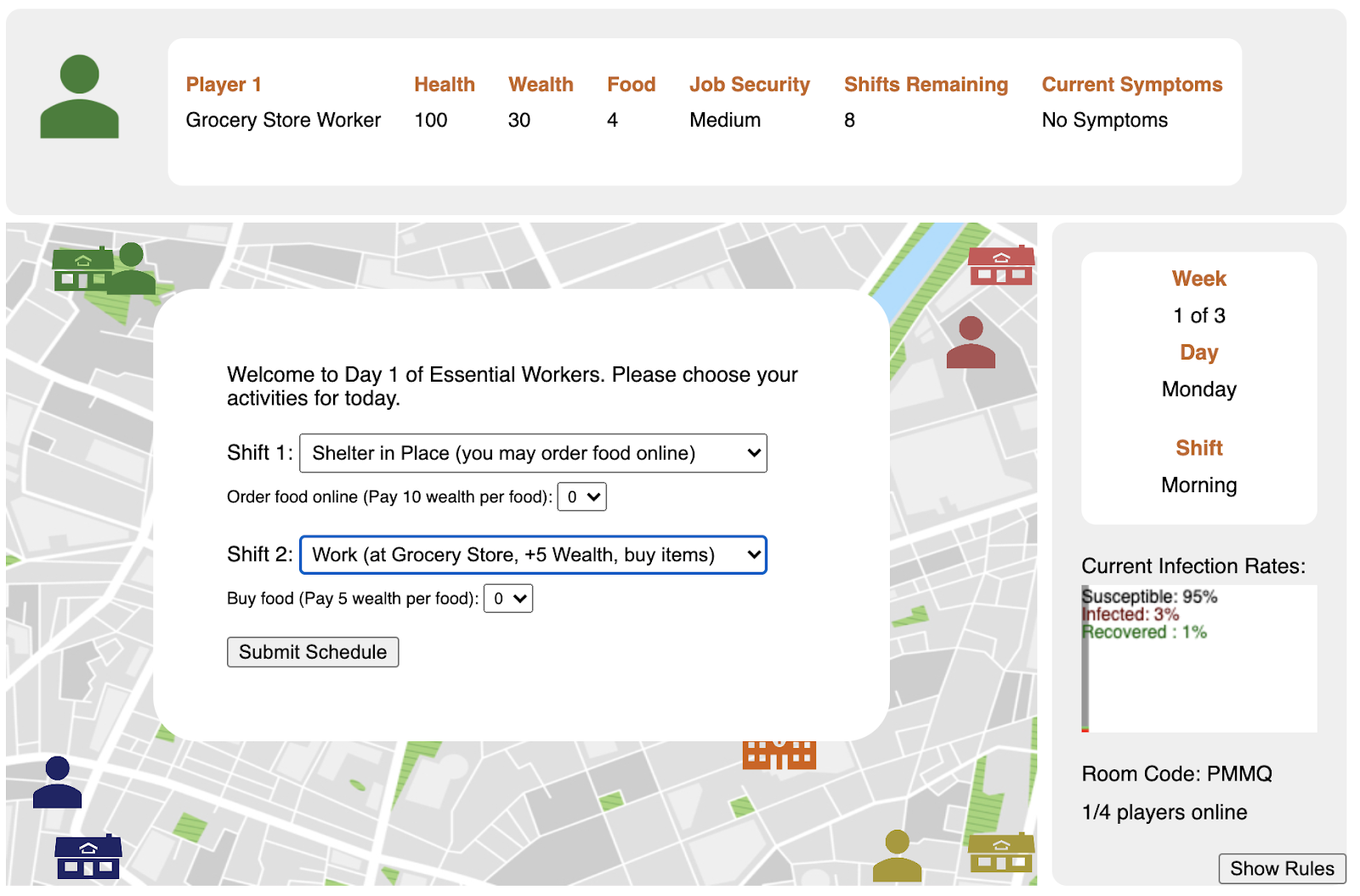This screenshot has width=1360, height=896.
Task: Select the navy blue house icon
Action: [88, 856]
